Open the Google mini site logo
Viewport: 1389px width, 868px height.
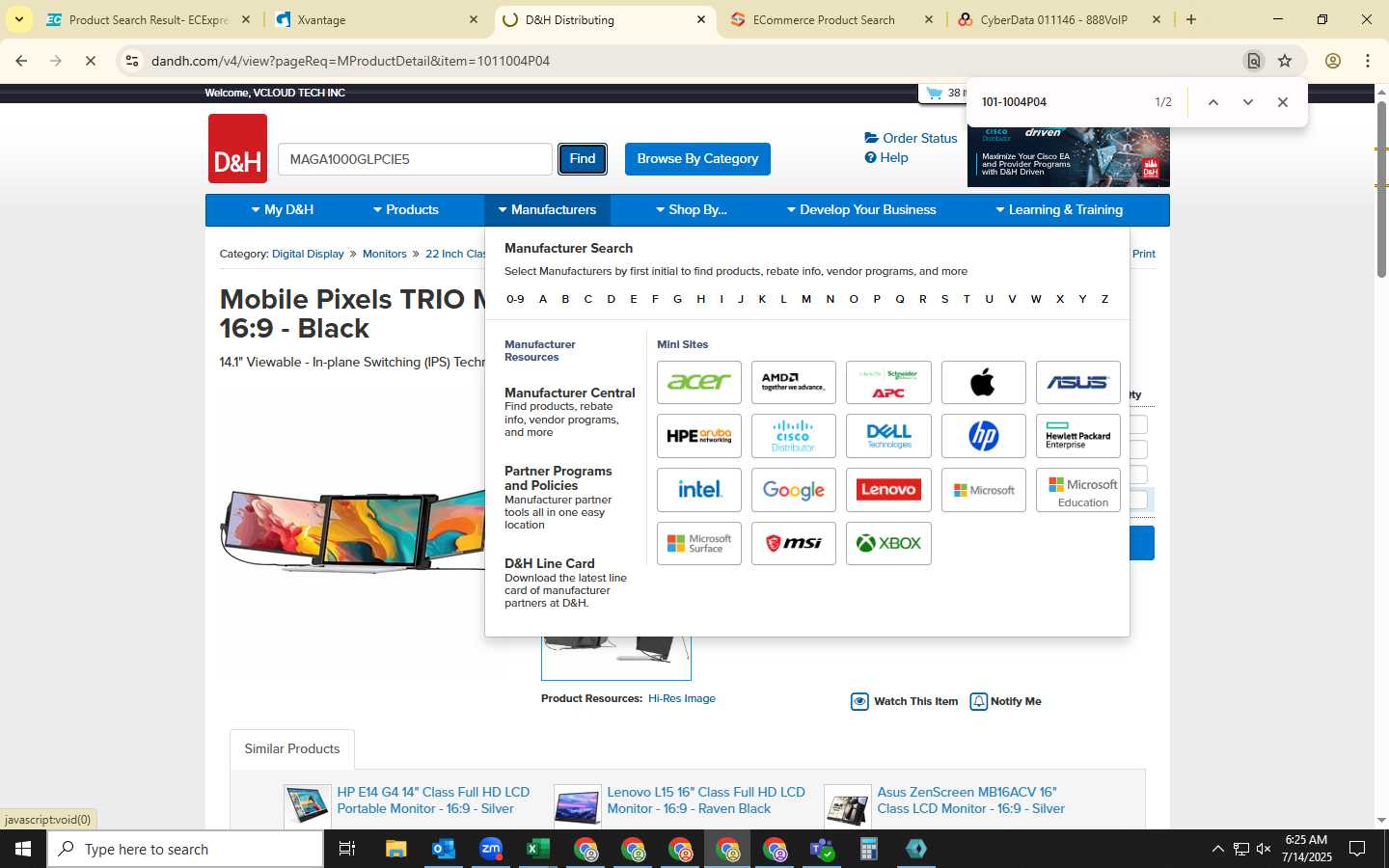(794, 490)
